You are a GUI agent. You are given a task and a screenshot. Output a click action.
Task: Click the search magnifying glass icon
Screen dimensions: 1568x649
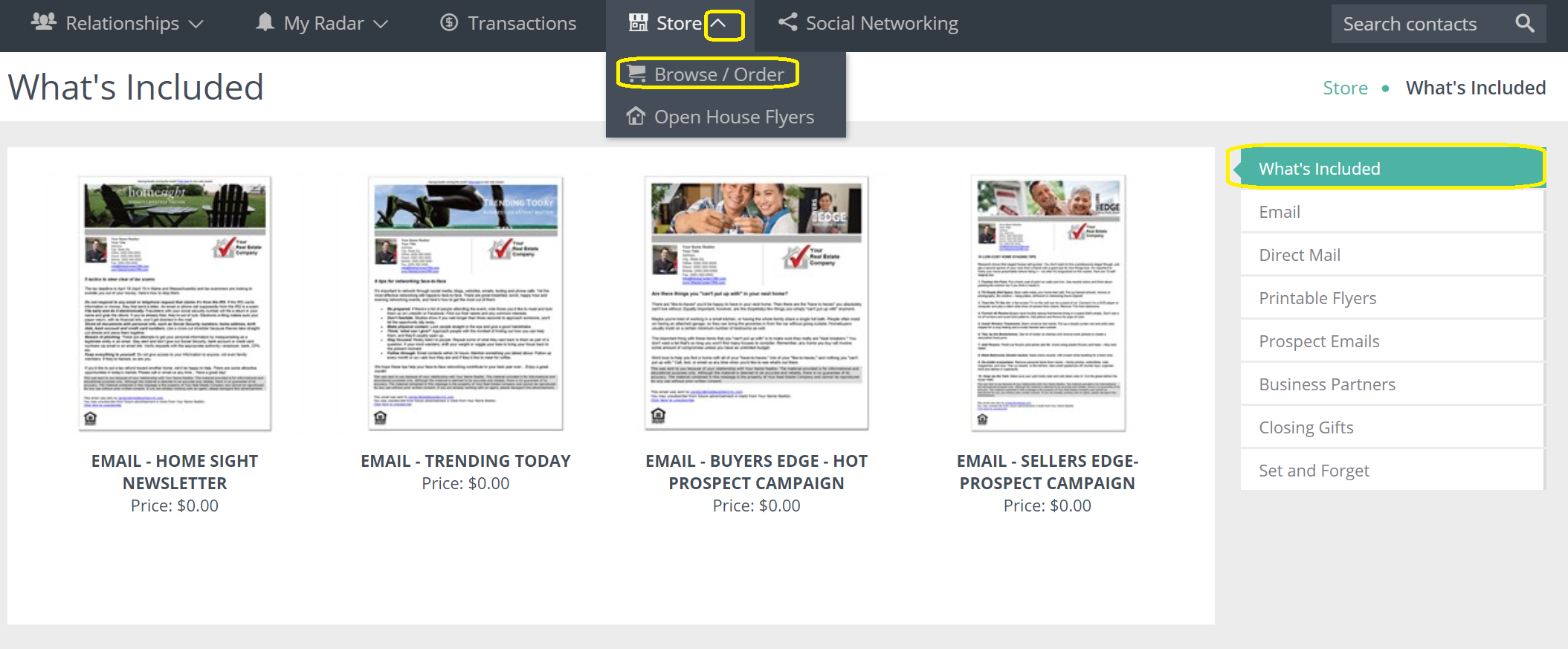(1524, 24)
